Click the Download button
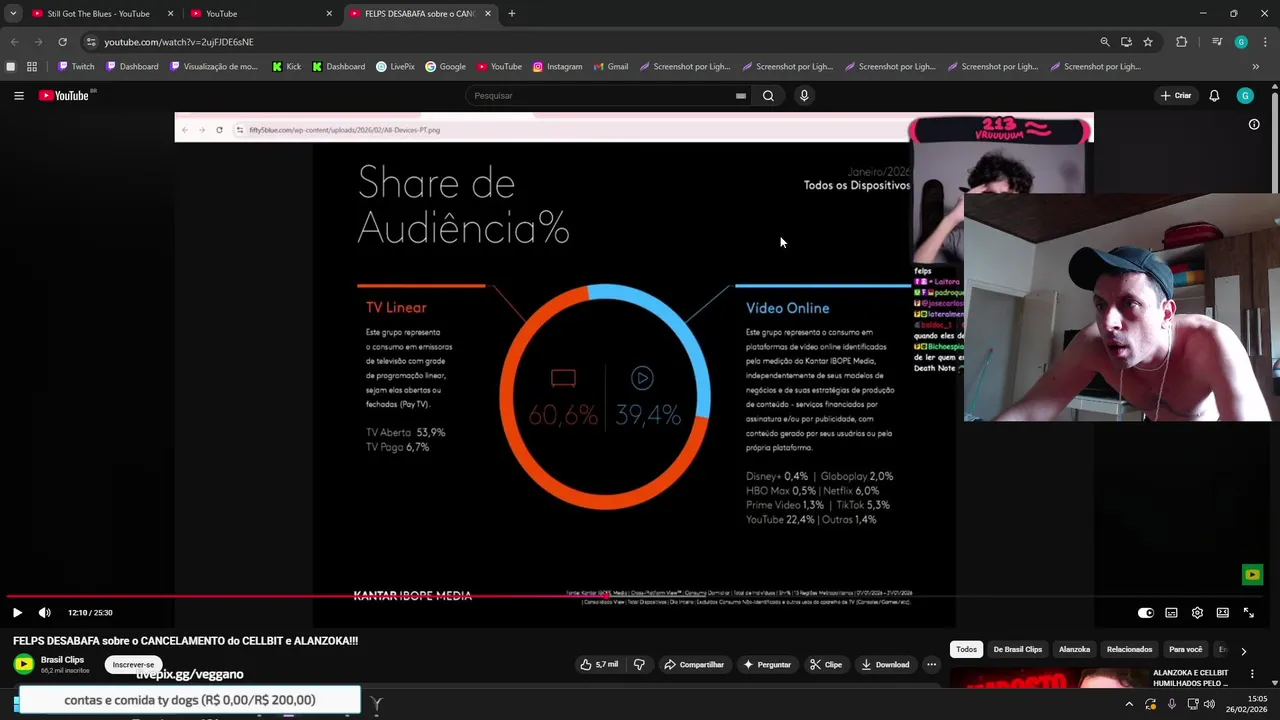 [x=885, y=664]
